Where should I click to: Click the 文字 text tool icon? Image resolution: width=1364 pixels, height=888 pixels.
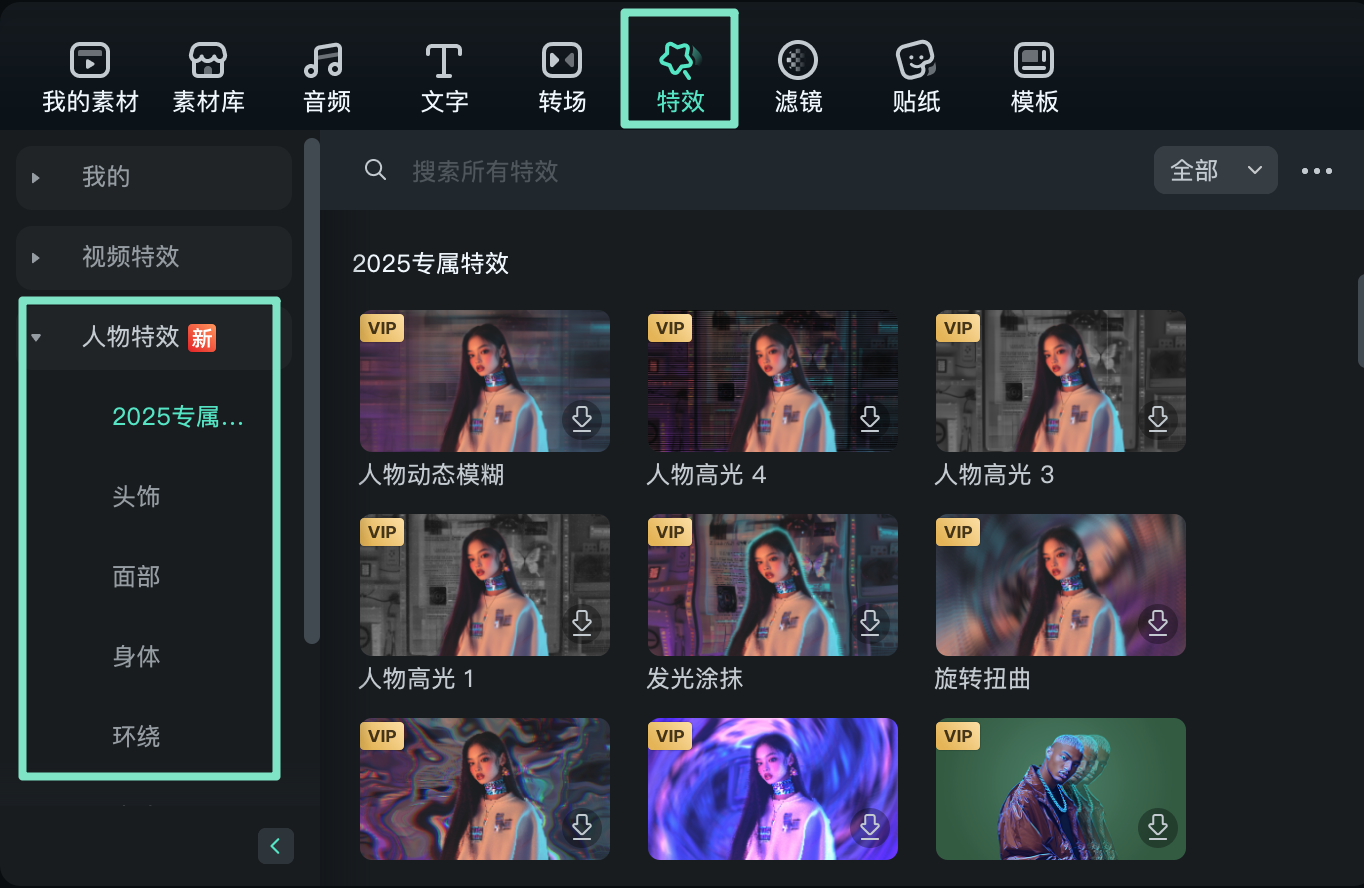tap(444, 75)
